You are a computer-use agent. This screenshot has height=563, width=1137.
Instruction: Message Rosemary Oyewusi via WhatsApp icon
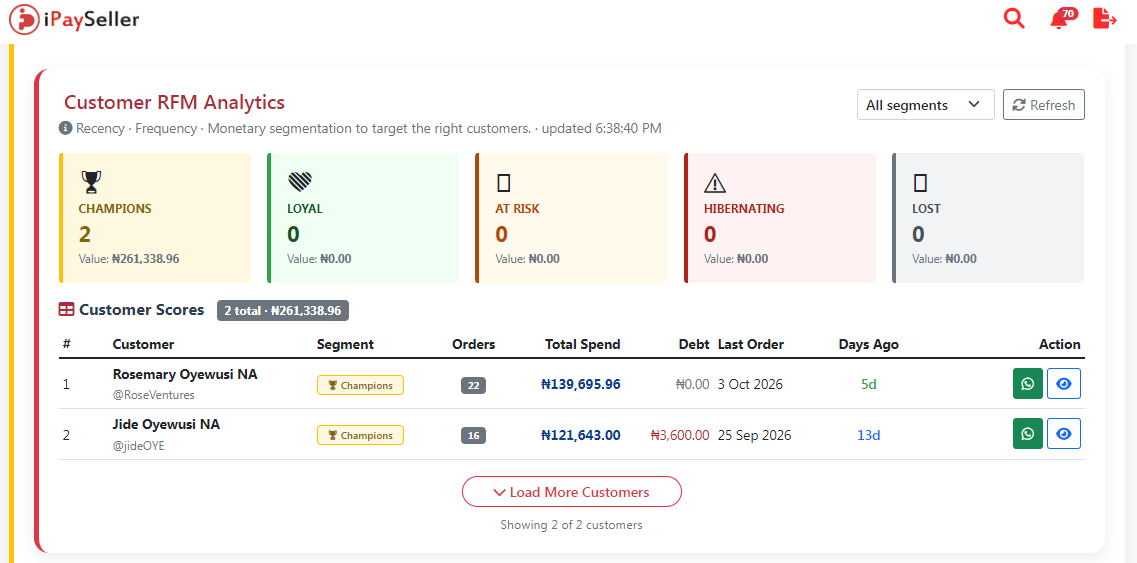tap(1028, 384)
